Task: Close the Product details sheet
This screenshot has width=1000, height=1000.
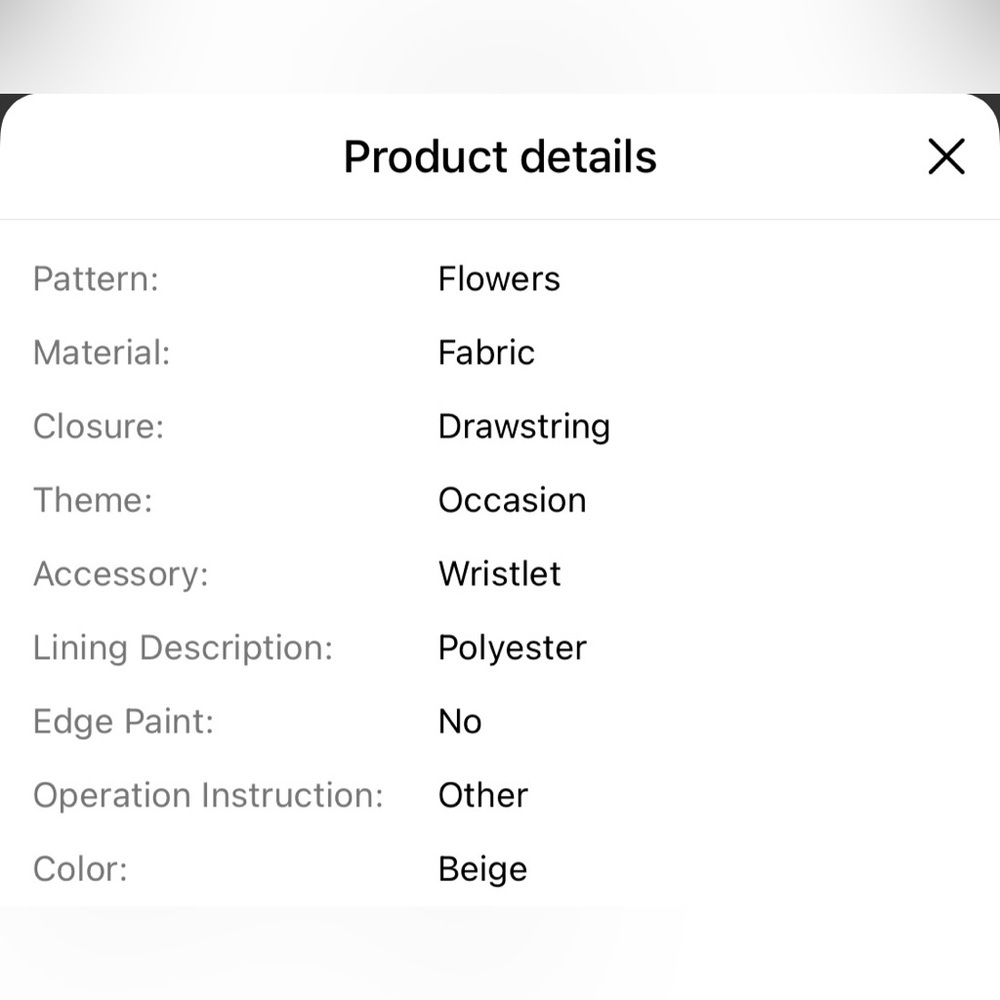Action: pos(945,157)
